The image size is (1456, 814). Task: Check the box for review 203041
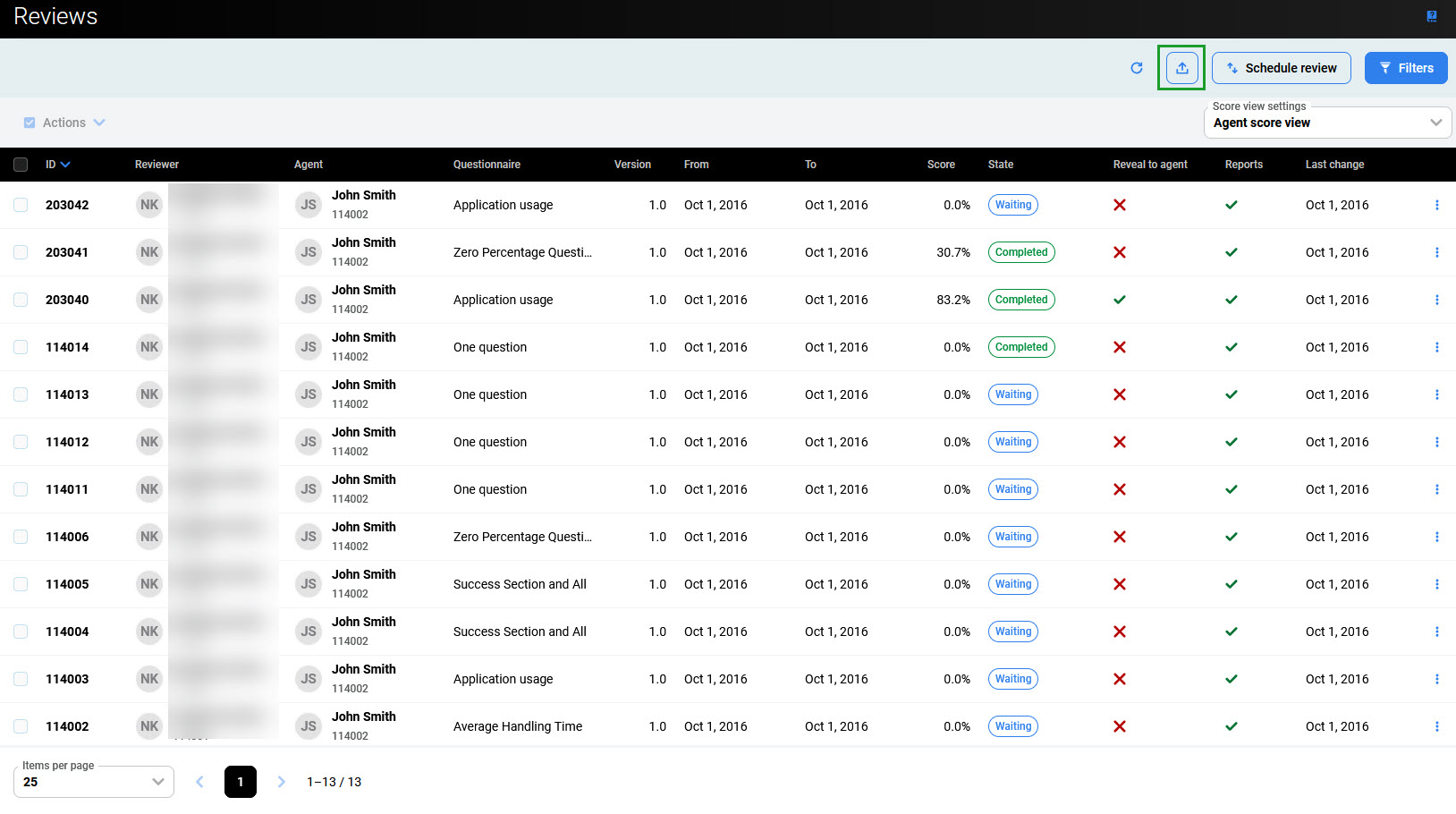pos(21,252)
